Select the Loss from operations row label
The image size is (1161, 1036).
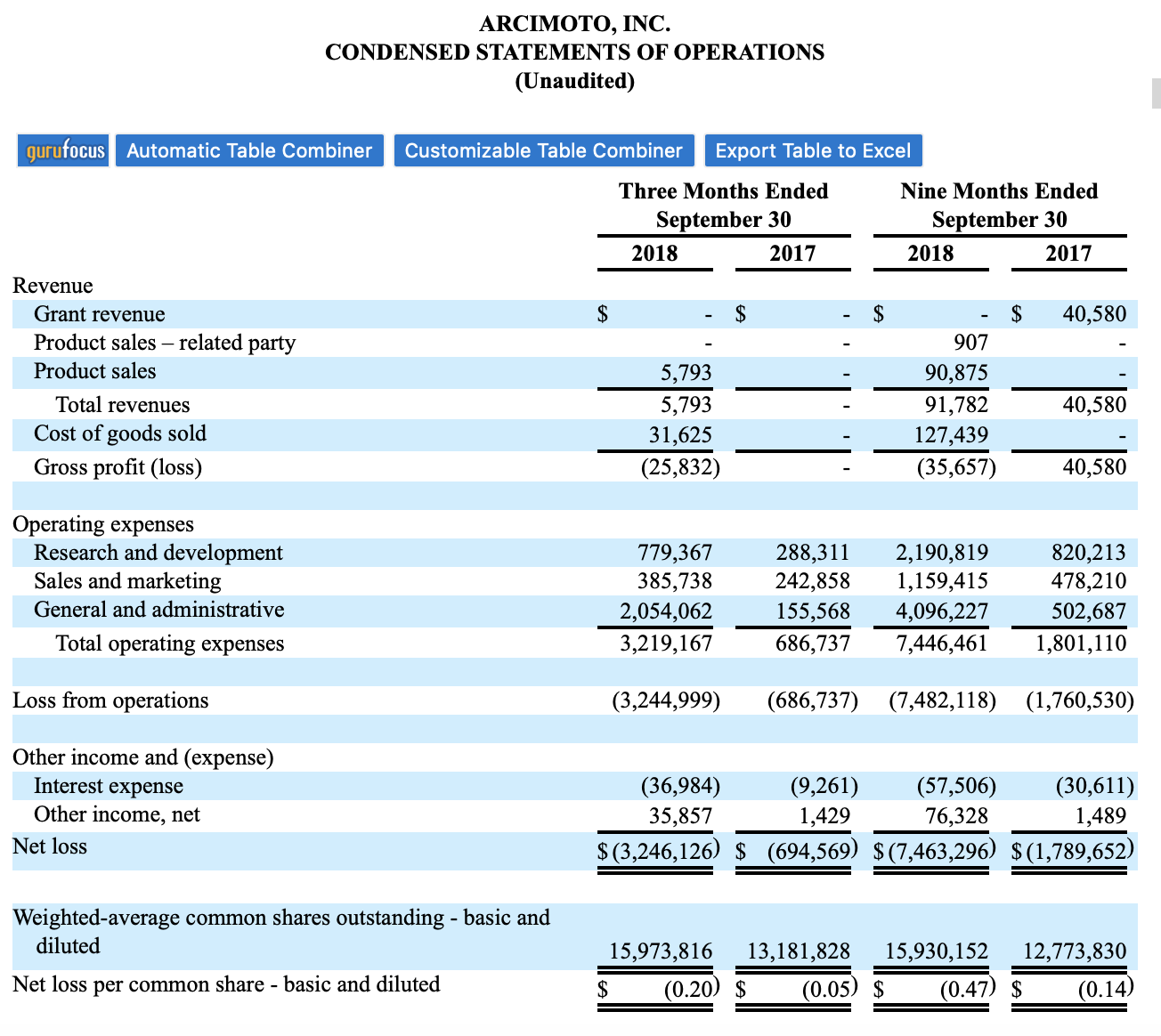coord(110,700)
